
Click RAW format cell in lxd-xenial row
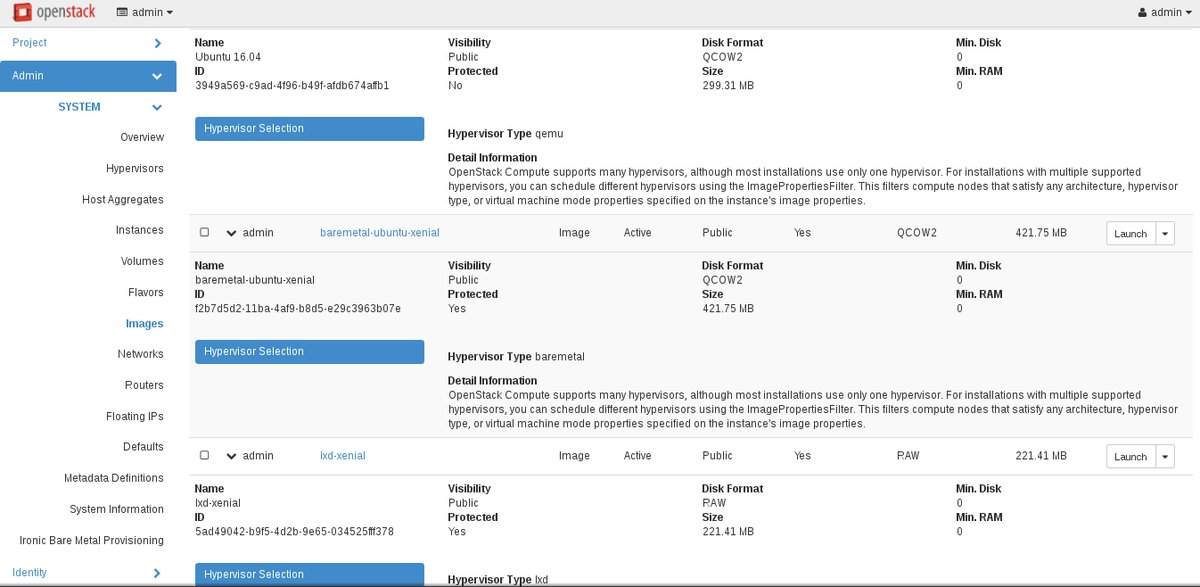(x=908, y=456)
